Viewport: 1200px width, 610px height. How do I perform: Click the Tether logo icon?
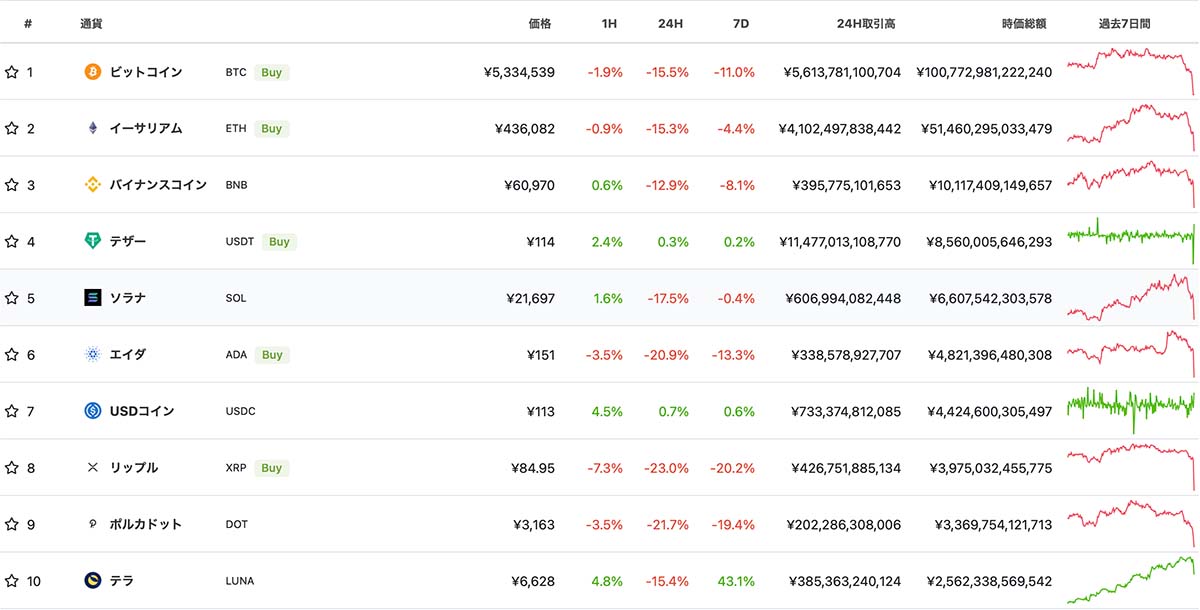click(93, 241)
